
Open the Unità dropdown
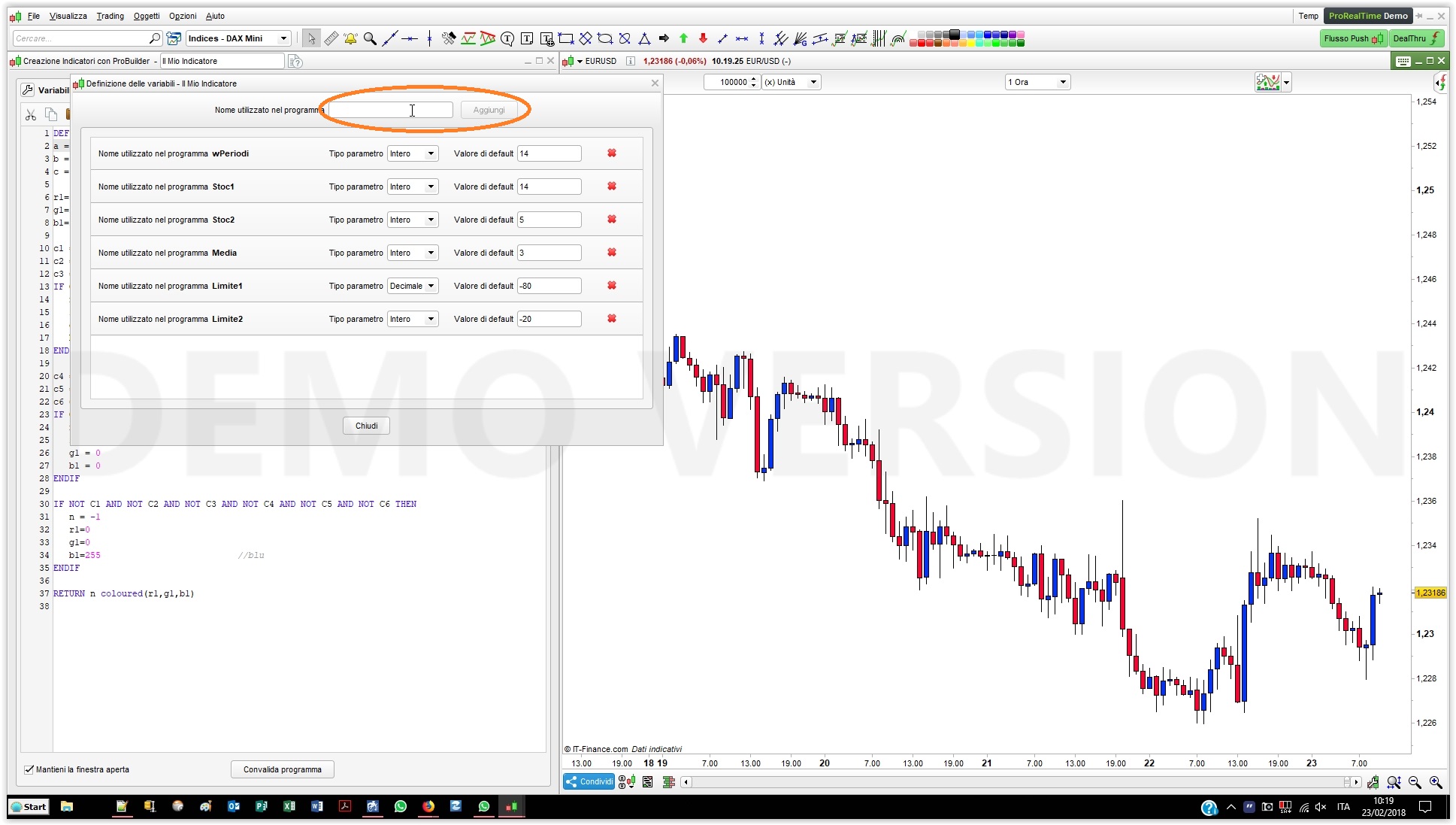pyautogui.click(x=791, y=82)
